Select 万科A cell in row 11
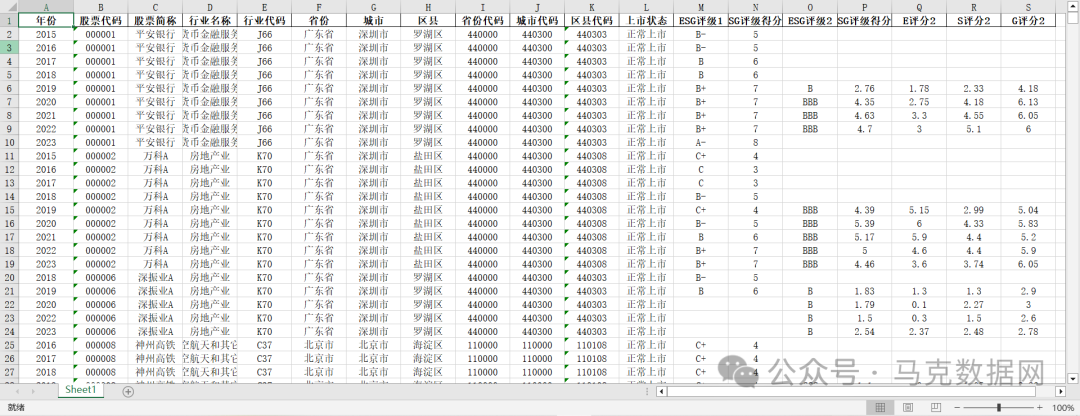1080x416 pixels. [156, 156]
